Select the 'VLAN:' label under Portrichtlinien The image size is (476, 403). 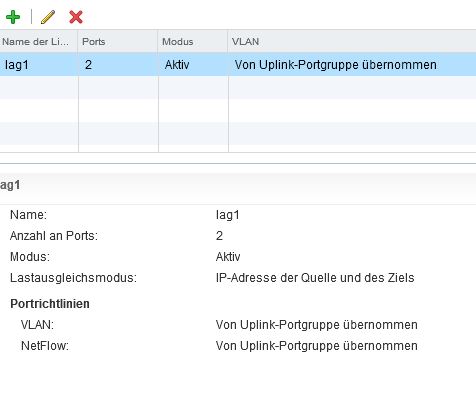pos(37,325)
